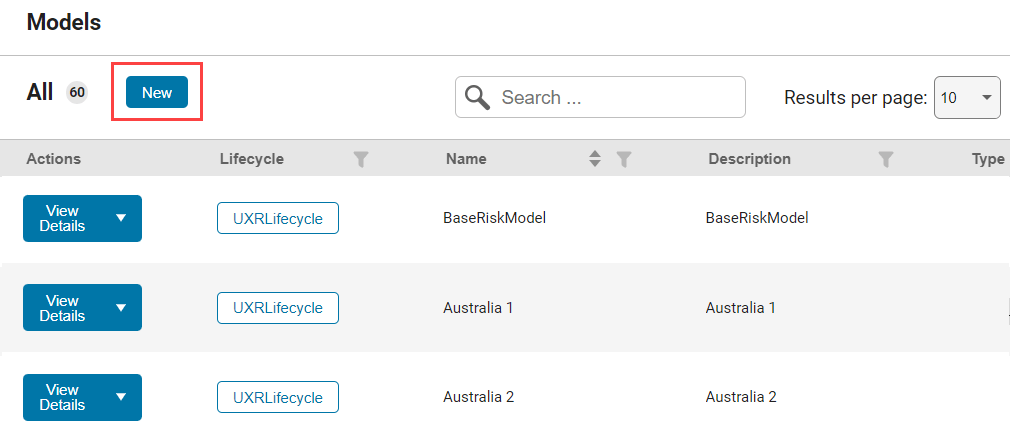Open the Lifecycle column filter
1010x441 pixels.
tap(361, 159)
